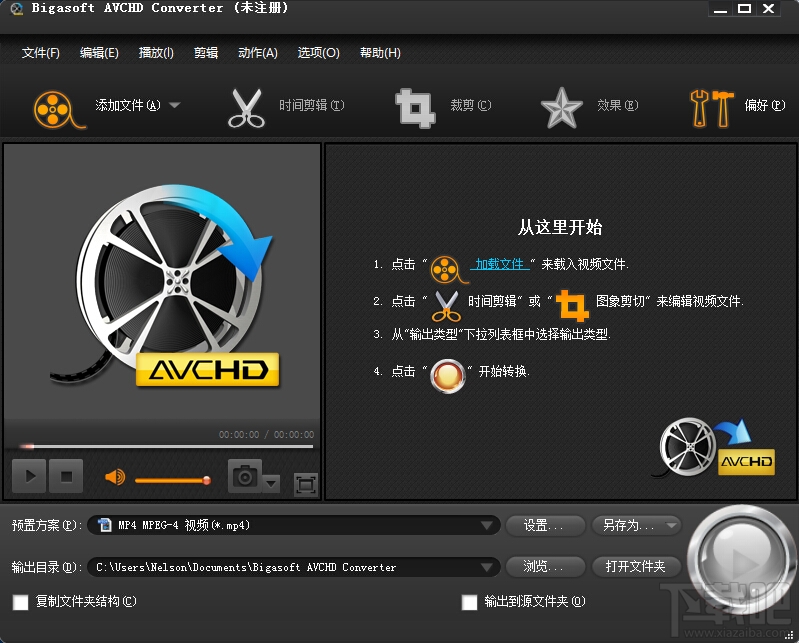
Task: Open the 选项(O) menu
Action: point(318,53)
